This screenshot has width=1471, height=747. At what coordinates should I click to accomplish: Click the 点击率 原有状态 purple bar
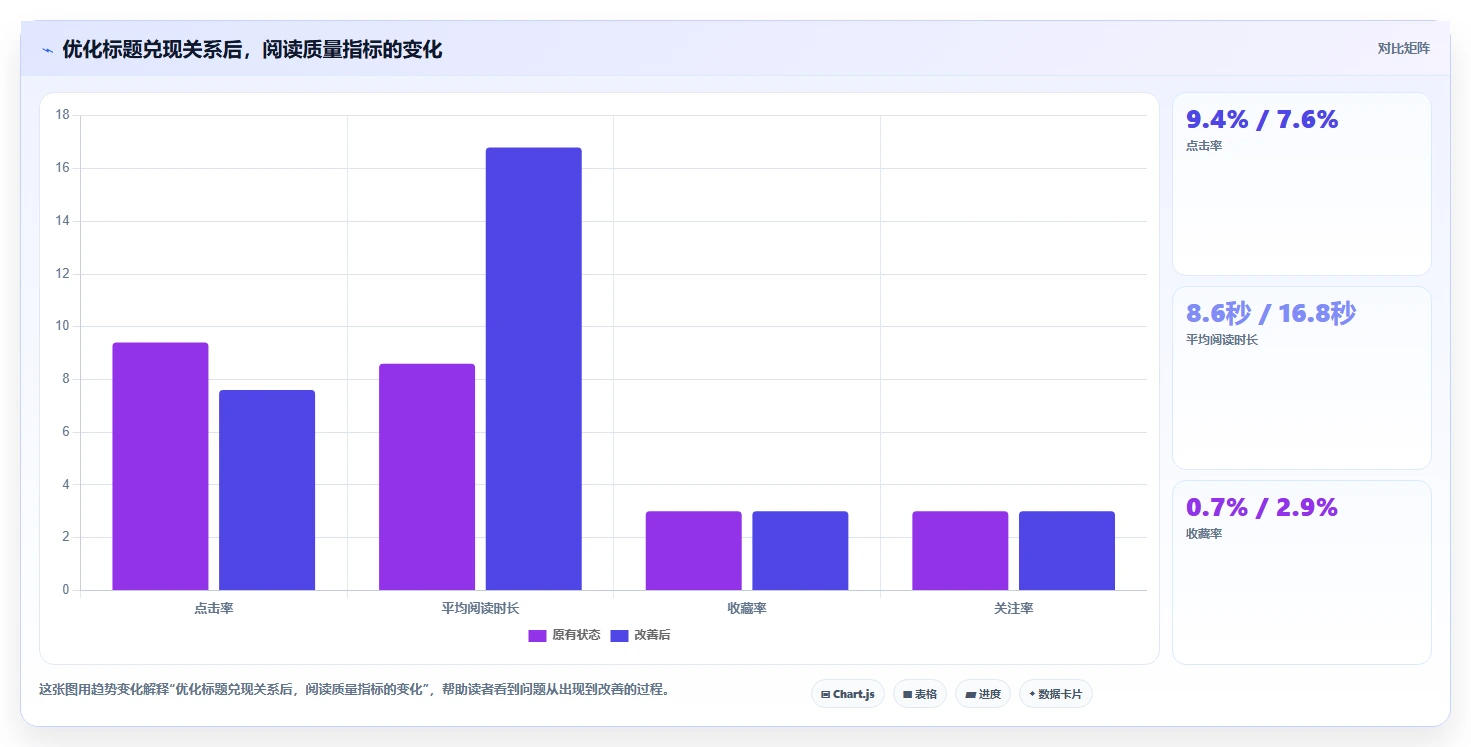pyautogui.click(x=160, y=466)
